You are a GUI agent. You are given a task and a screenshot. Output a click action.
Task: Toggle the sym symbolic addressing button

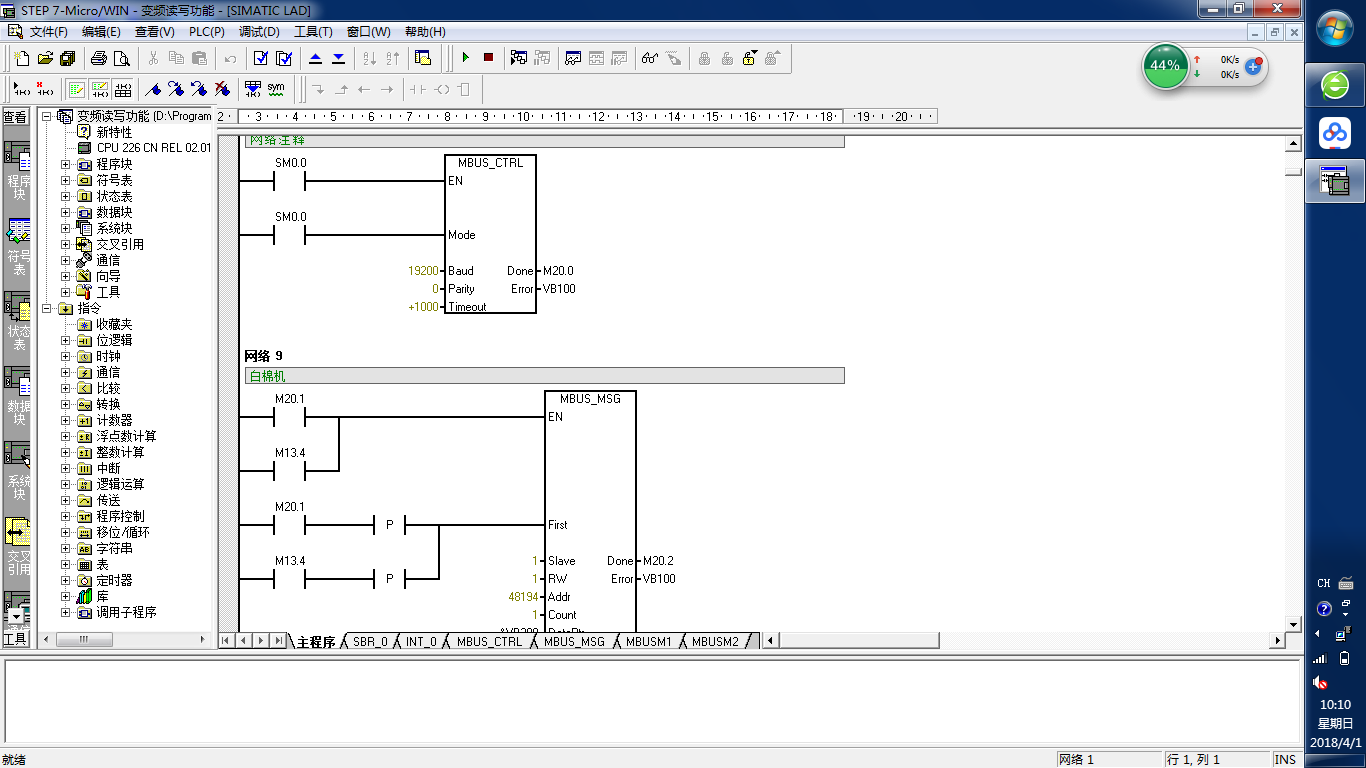(x=276, y=89)
